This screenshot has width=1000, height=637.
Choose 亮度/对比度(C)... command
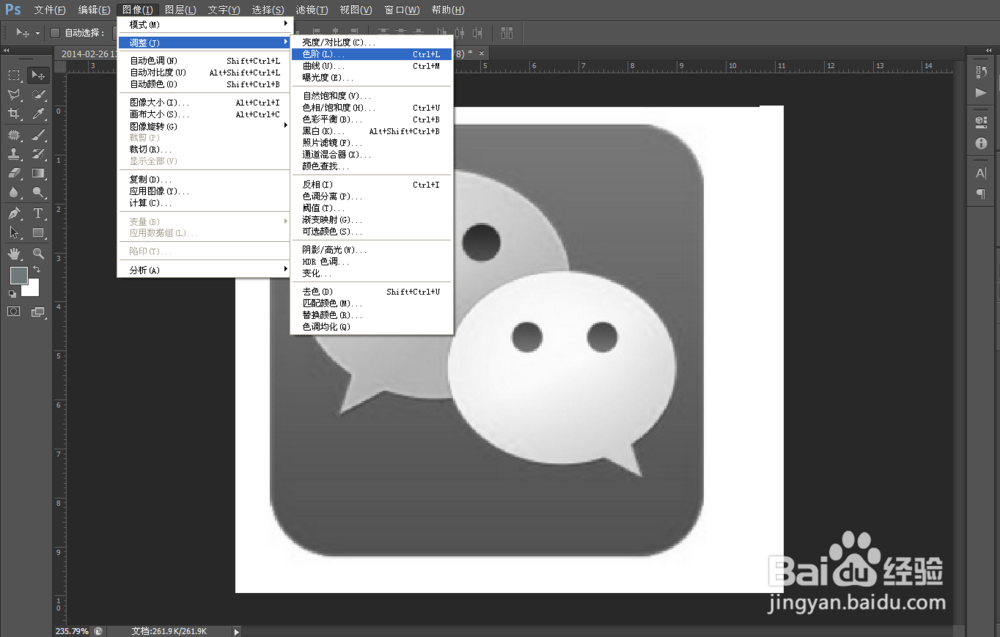[x=371, y=42]
